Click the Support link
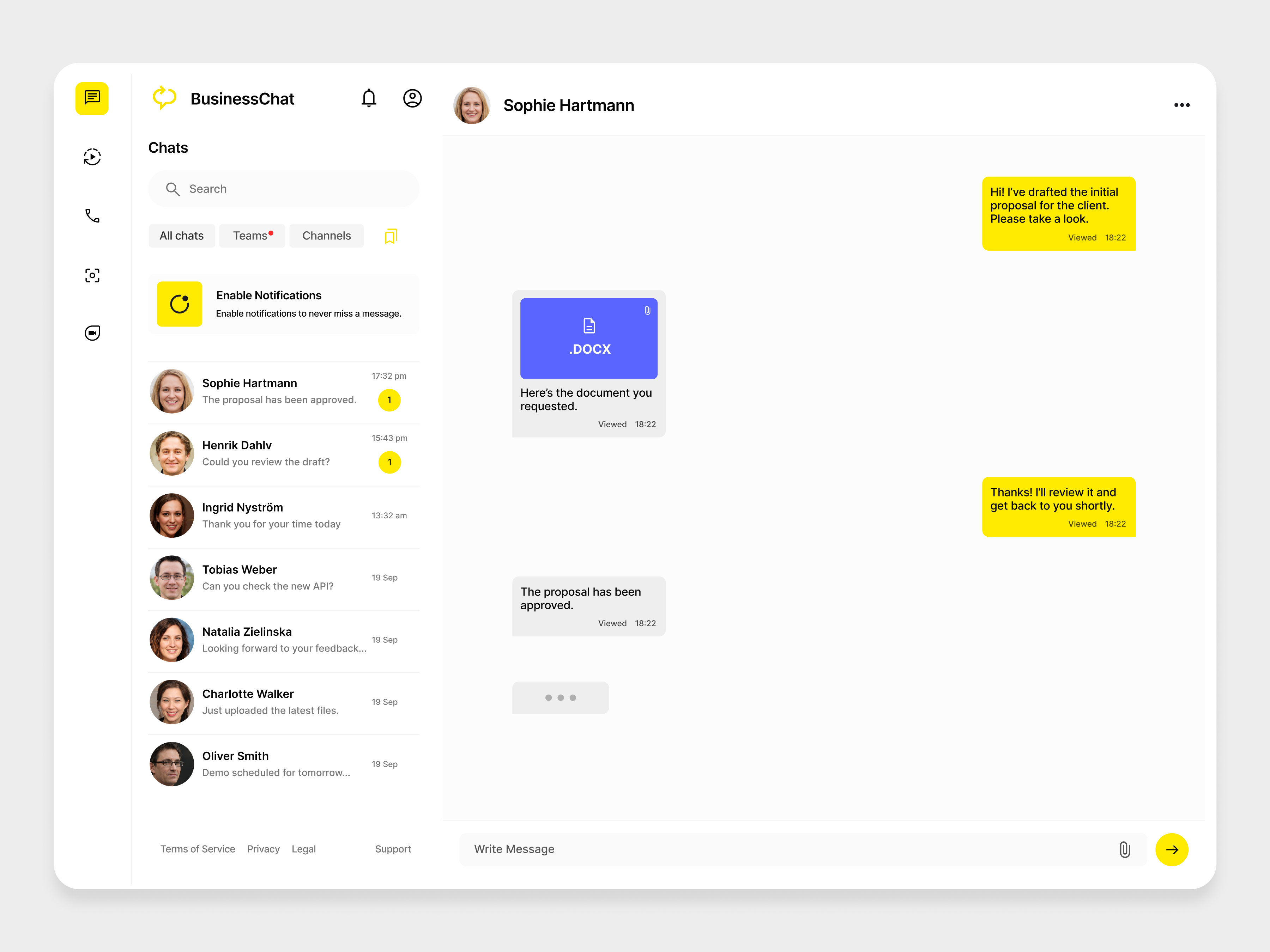The width and height of the screenshot is (1270, 952). [x=393, y=849]
